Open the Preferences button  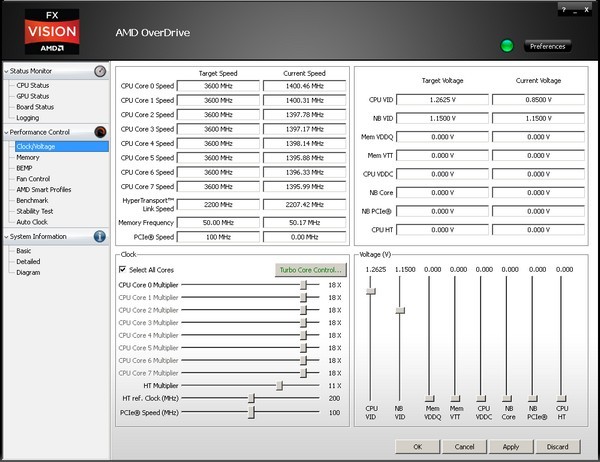(547, 46)
